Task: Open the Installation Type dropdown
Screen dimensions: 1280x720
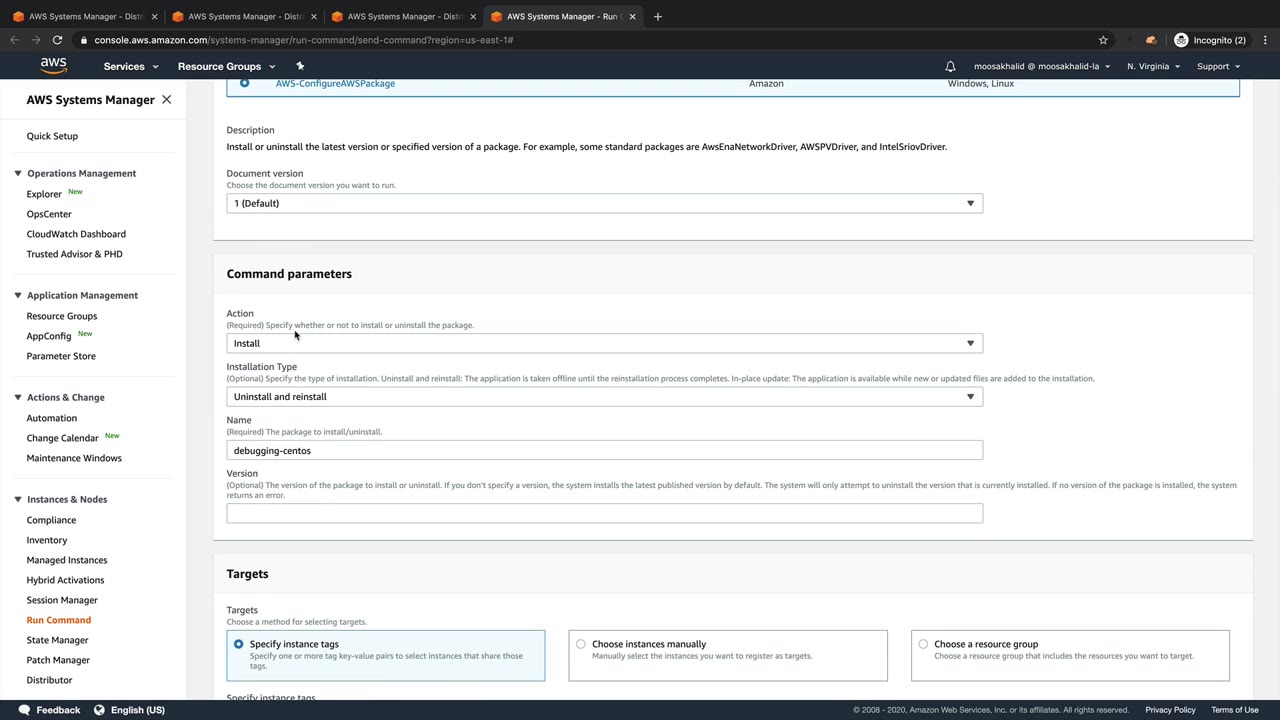Action: [604, 397]
